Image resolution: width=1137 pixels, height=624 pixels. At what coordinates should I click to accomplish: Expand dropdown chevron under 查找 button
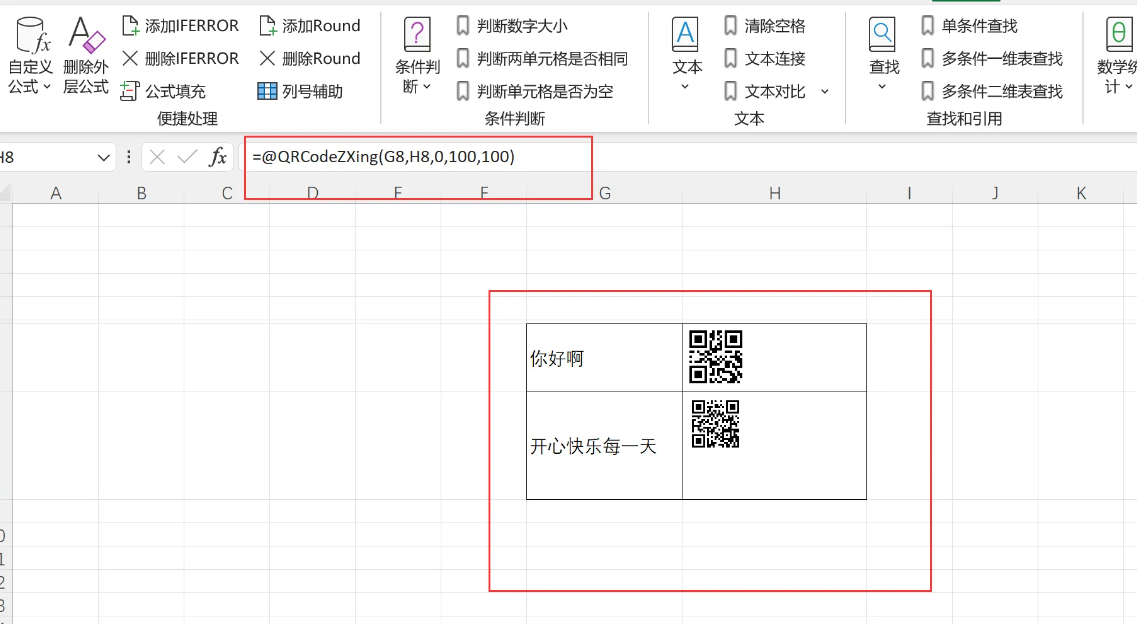coord(882,87)
